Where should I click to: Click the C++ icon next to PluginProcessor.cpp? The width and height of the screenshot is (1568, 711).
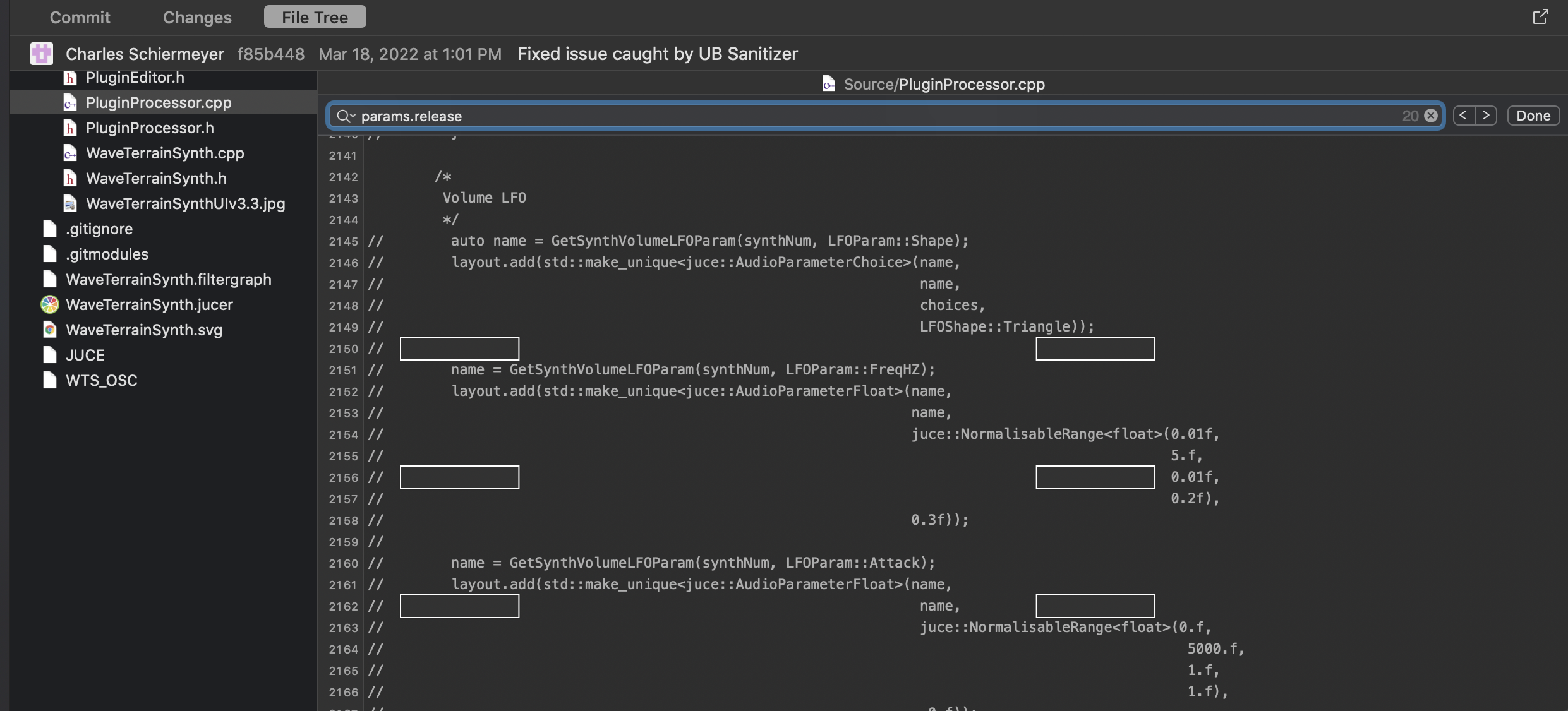[x=70, y=102]
